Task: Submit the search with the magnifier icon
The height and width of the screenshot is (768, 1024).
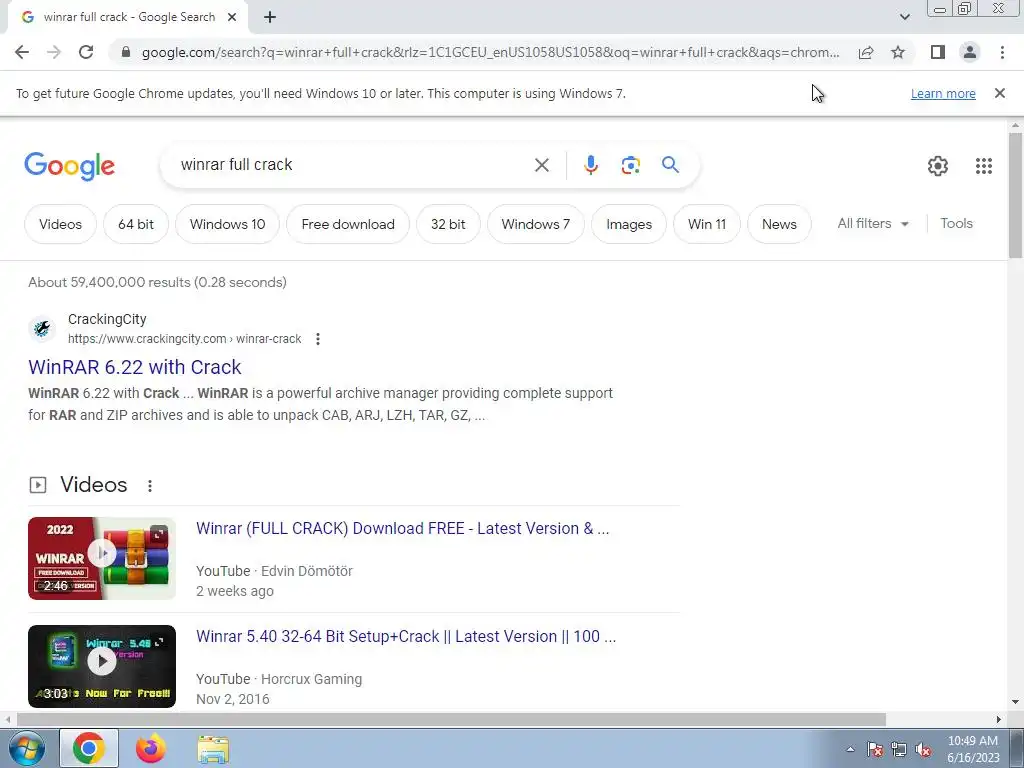Action: [x=670, y=165]
